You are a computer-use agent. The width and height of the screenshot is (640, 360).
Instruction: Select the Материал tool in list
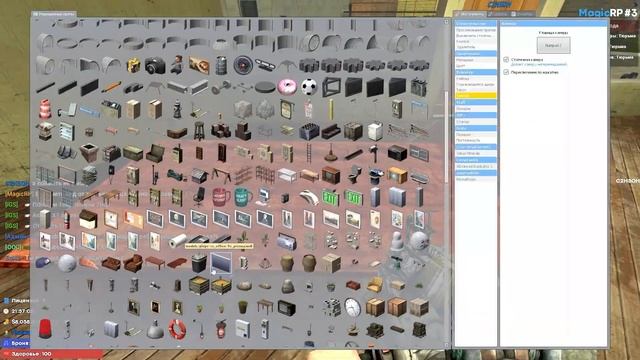476,60
